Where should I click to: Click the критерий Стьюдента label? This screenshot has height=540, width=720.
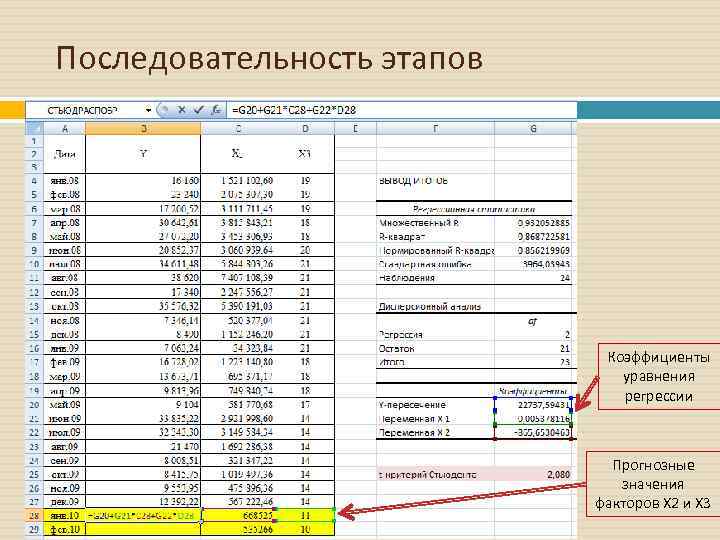(435, 474)
